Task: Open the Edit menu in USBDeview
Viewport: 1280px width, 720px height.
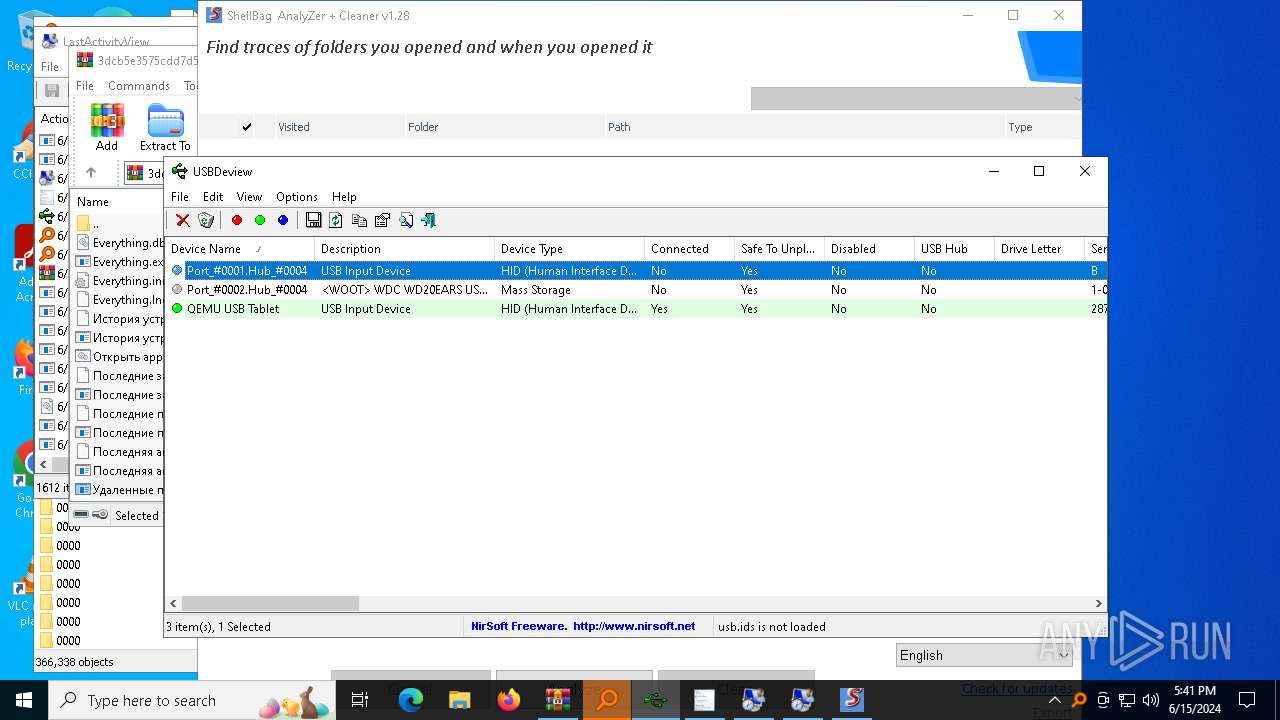Action: tap(213, 197)
